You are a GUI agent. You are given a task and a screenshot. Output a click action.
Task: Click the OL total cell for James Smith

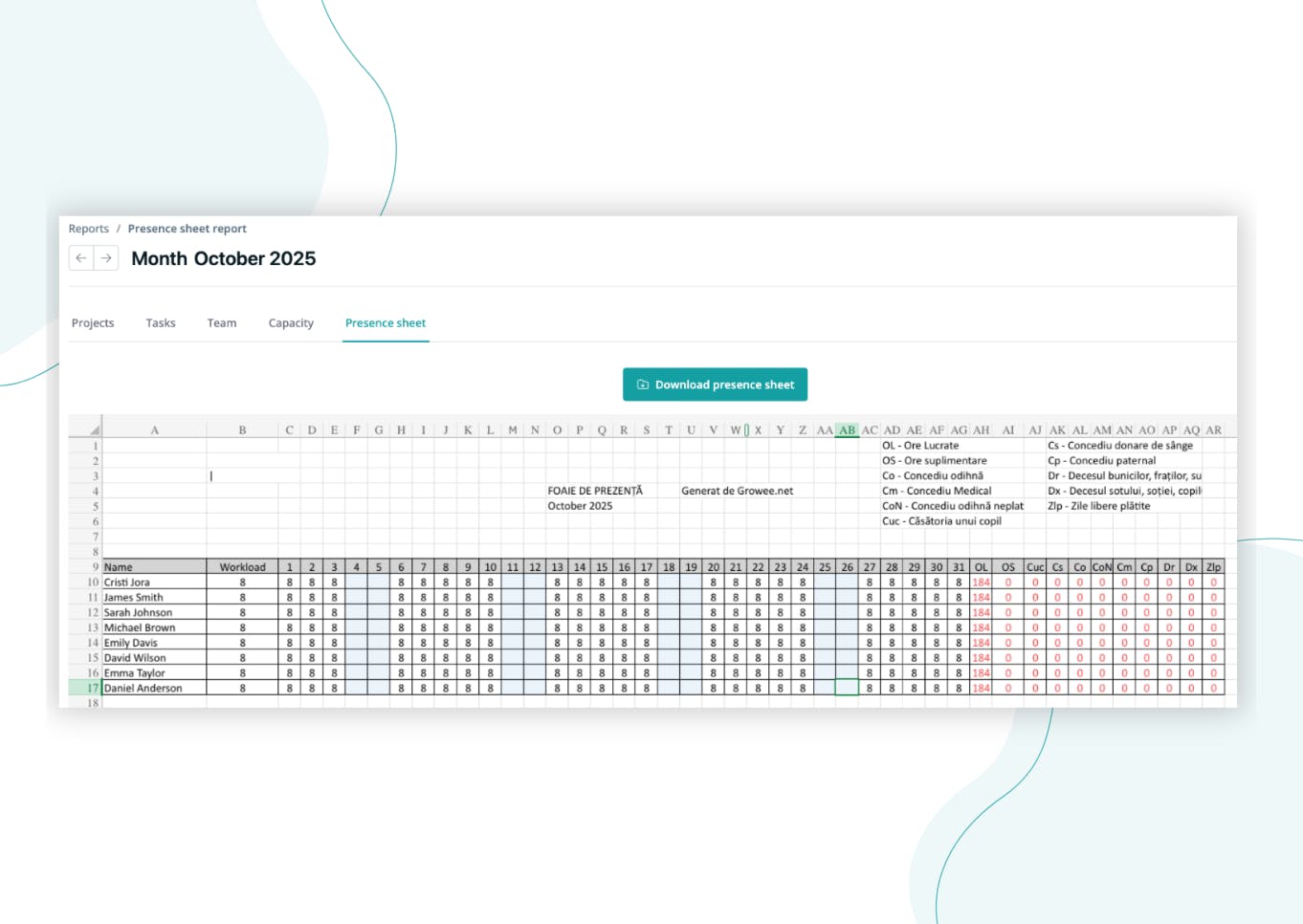pos(980,597)
